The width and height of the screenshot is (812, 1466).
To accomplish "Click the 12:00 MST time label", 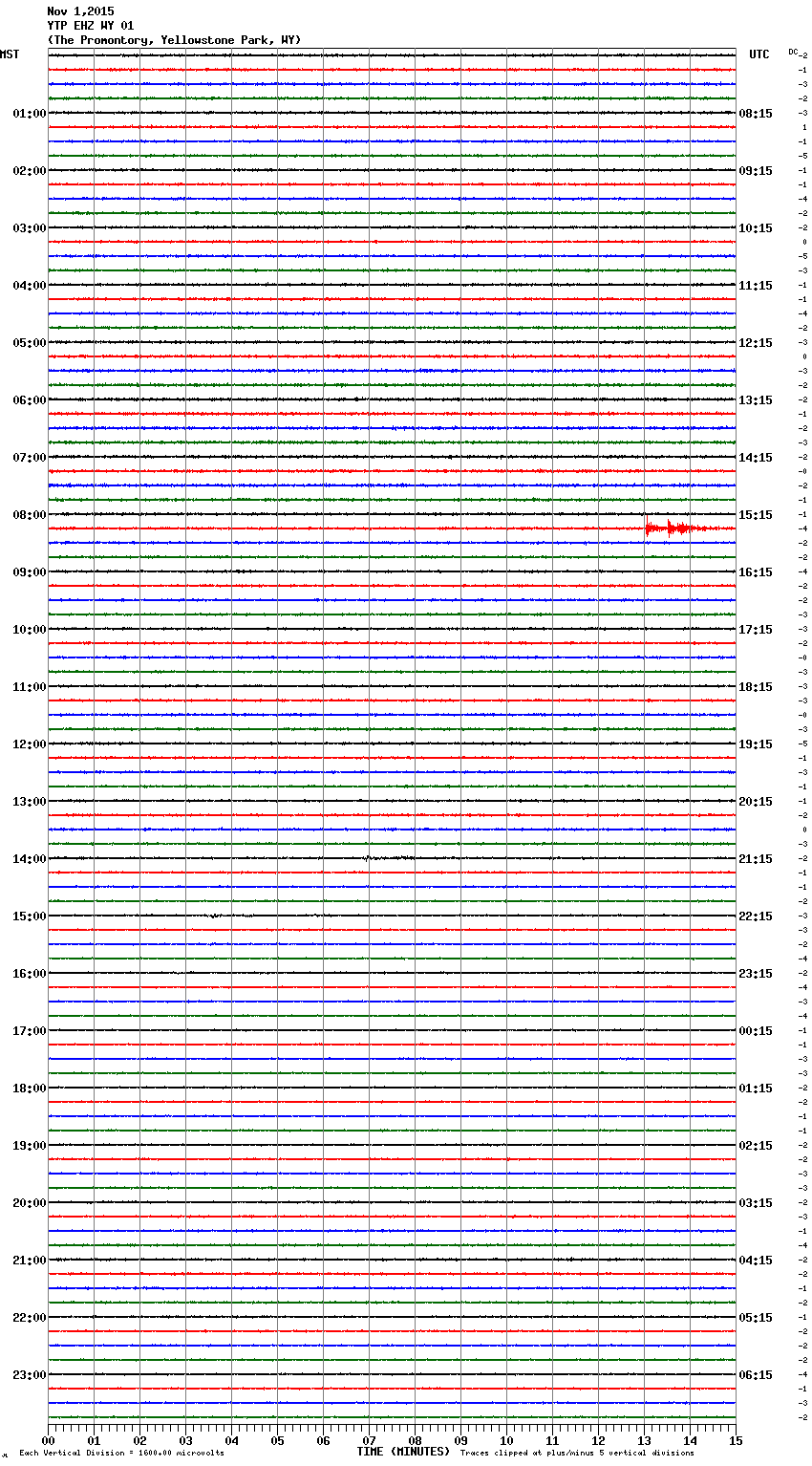I will tap(29, 744).
